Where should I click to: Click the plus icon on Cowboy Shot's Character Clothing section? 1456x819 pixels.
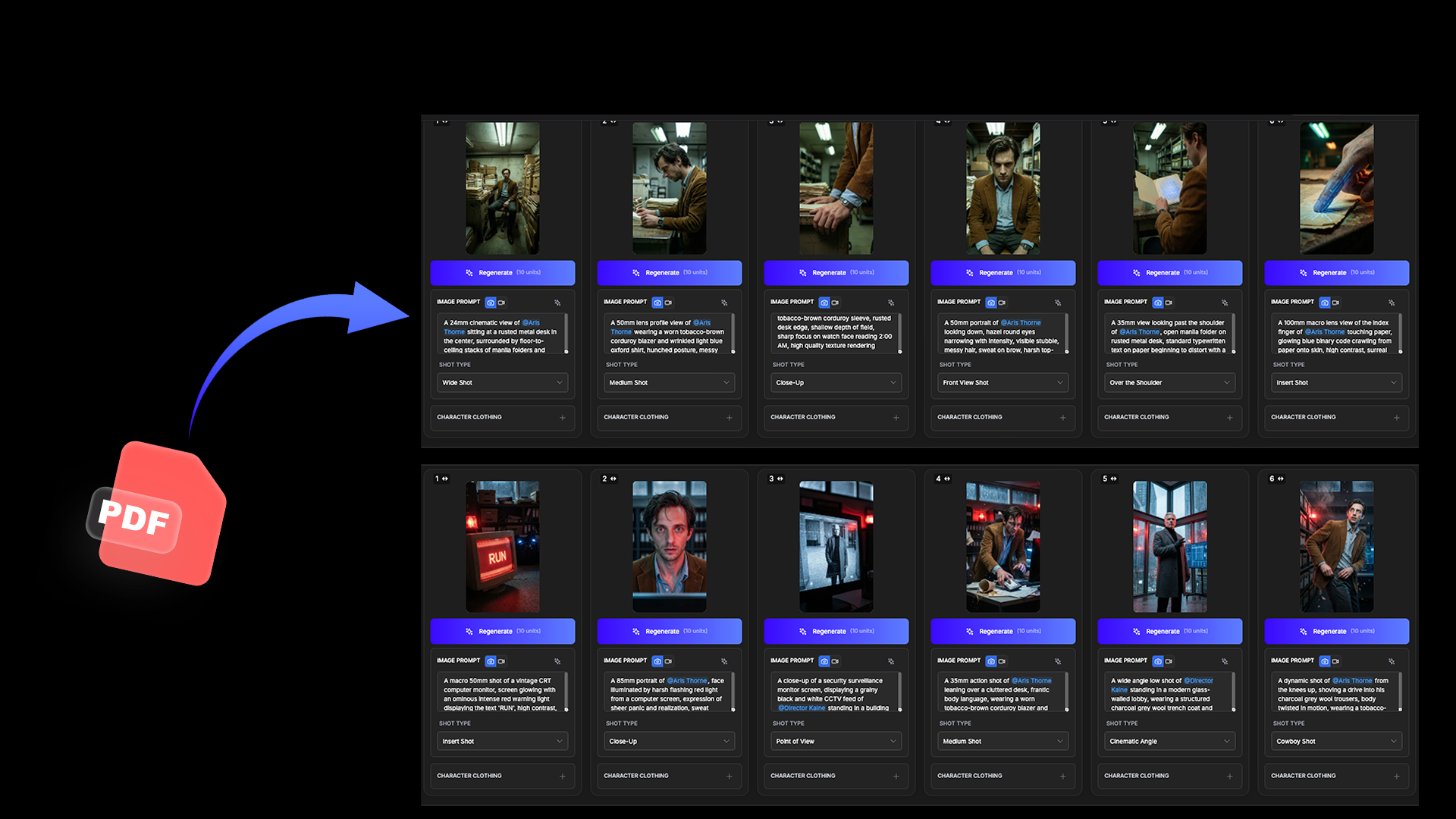[x=1396, y=776]
